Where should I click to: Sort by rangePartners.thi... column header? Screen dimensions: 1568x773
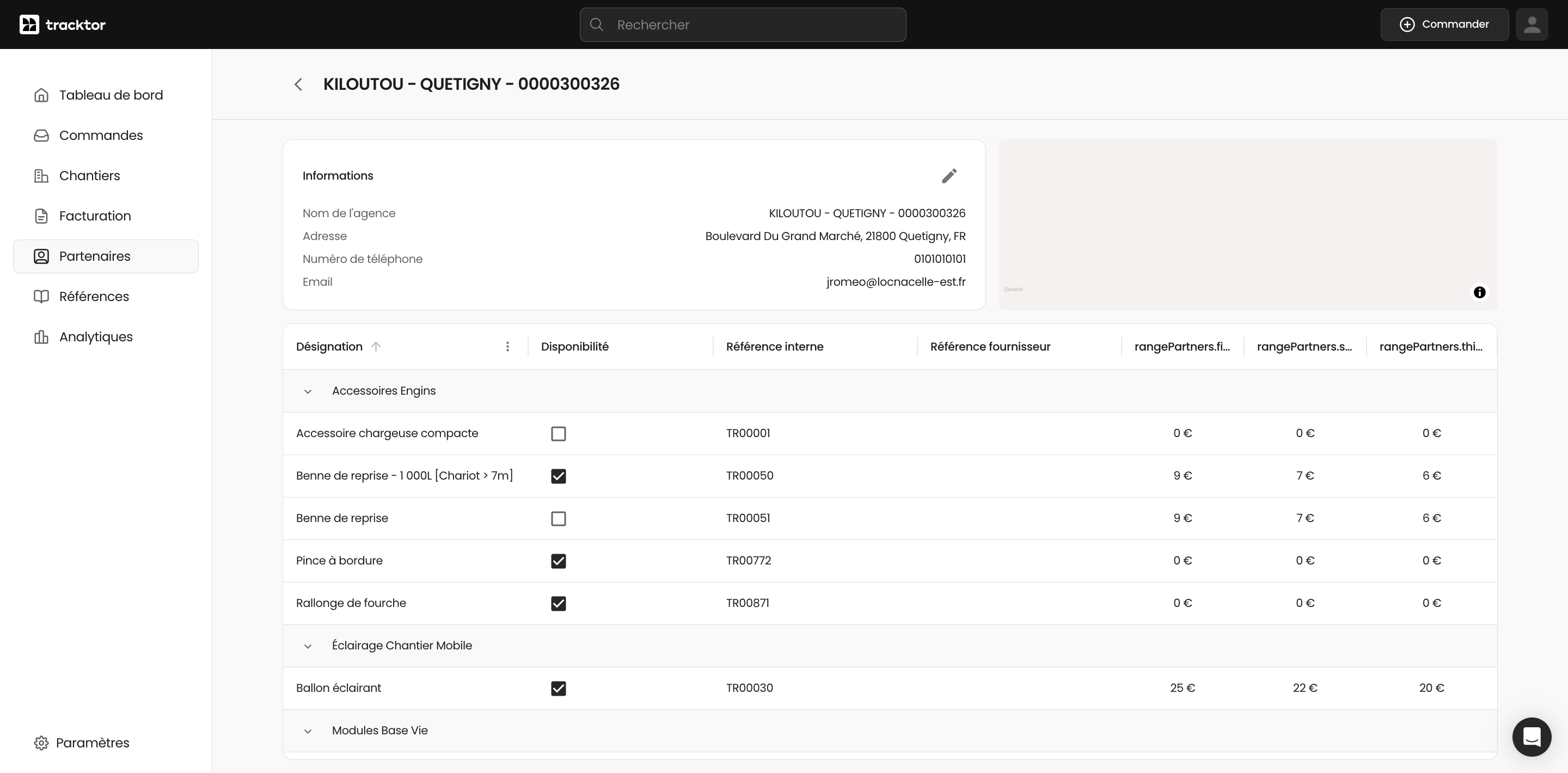click(x=1430, y=346)
